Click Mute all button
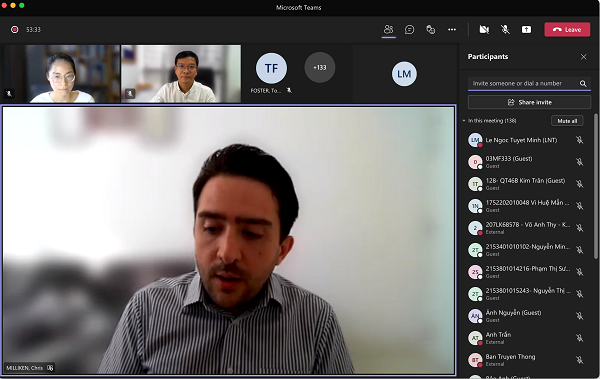 567,121
